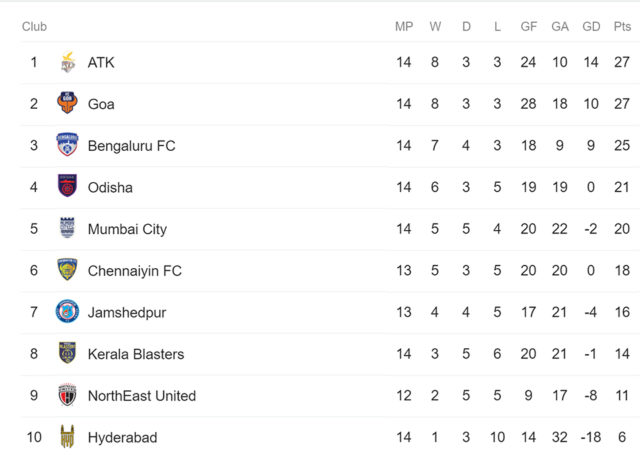Click the ATK club logo
Screen dimensions: 640x457
click(68, 62)
